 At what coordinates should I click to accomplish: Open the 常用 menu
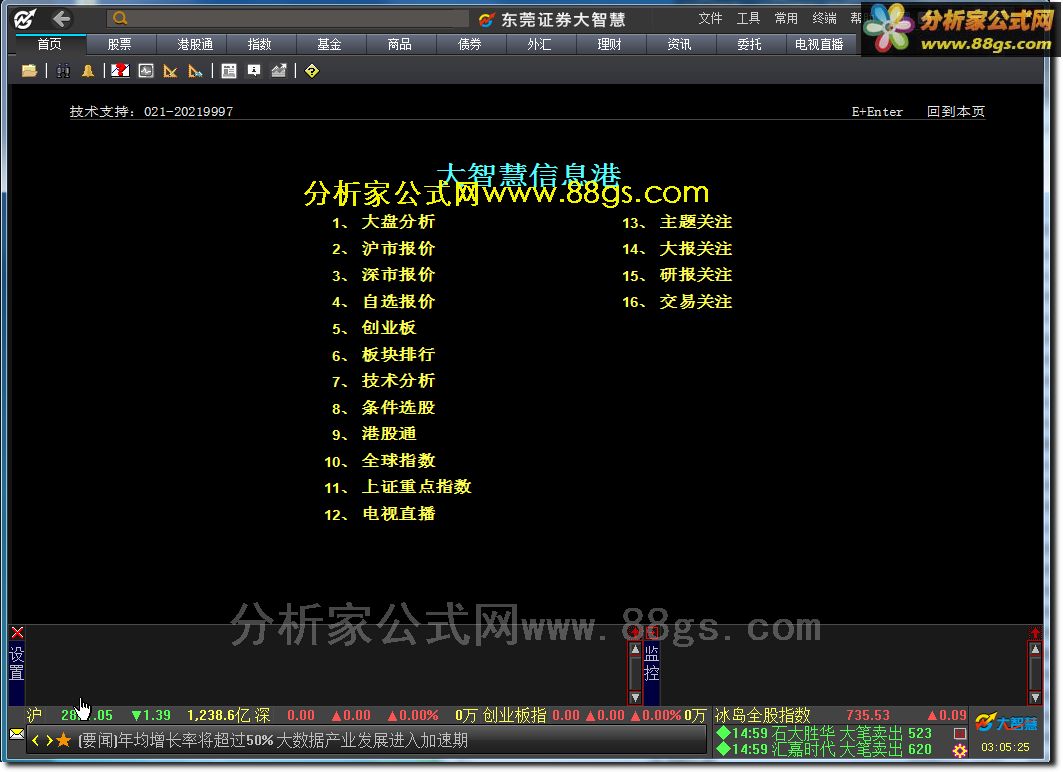click(x=786, y=18)
